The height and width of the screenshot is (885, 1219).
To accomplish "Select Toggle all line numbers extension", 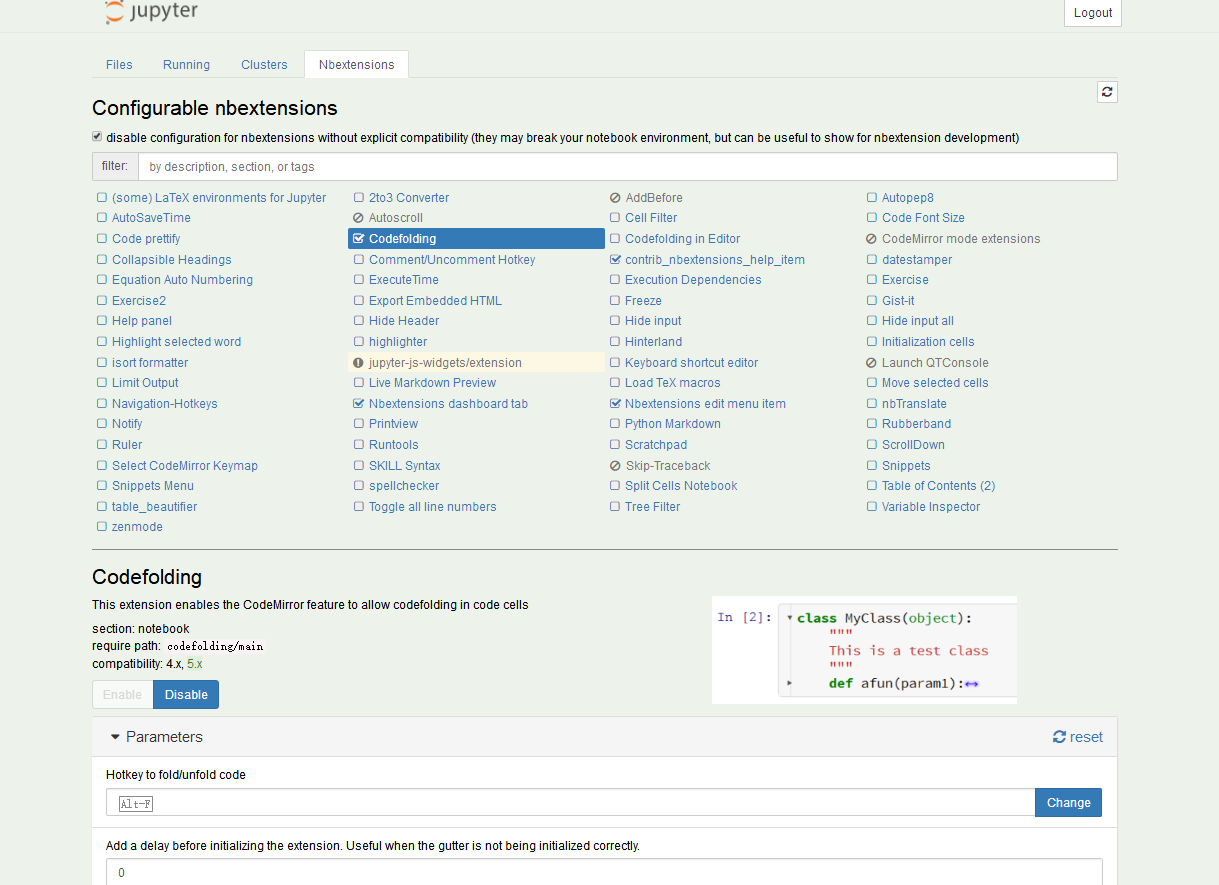I will click(x=433, y=507).
